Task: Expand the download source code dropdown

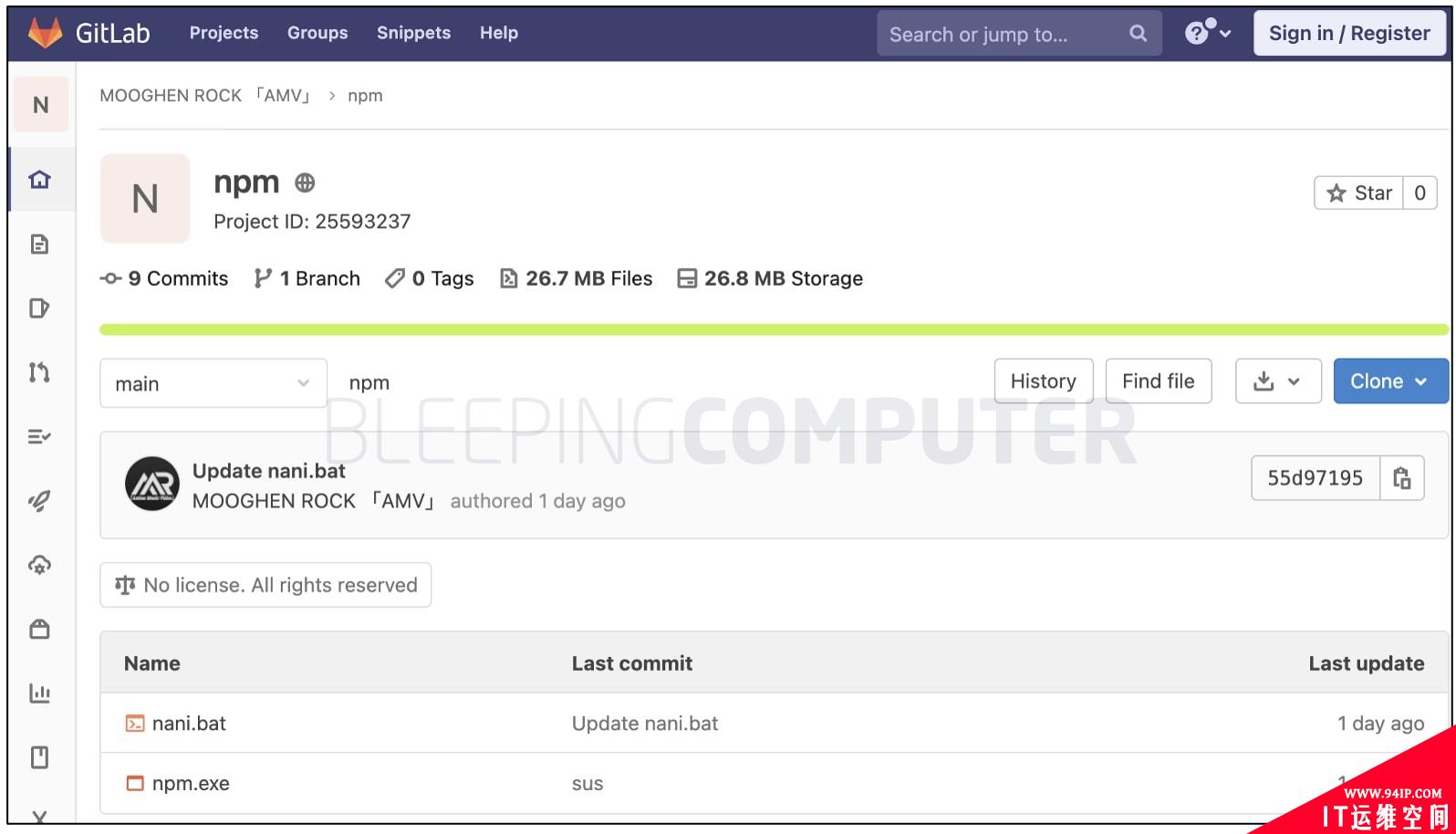Action: click(1277, 381)
